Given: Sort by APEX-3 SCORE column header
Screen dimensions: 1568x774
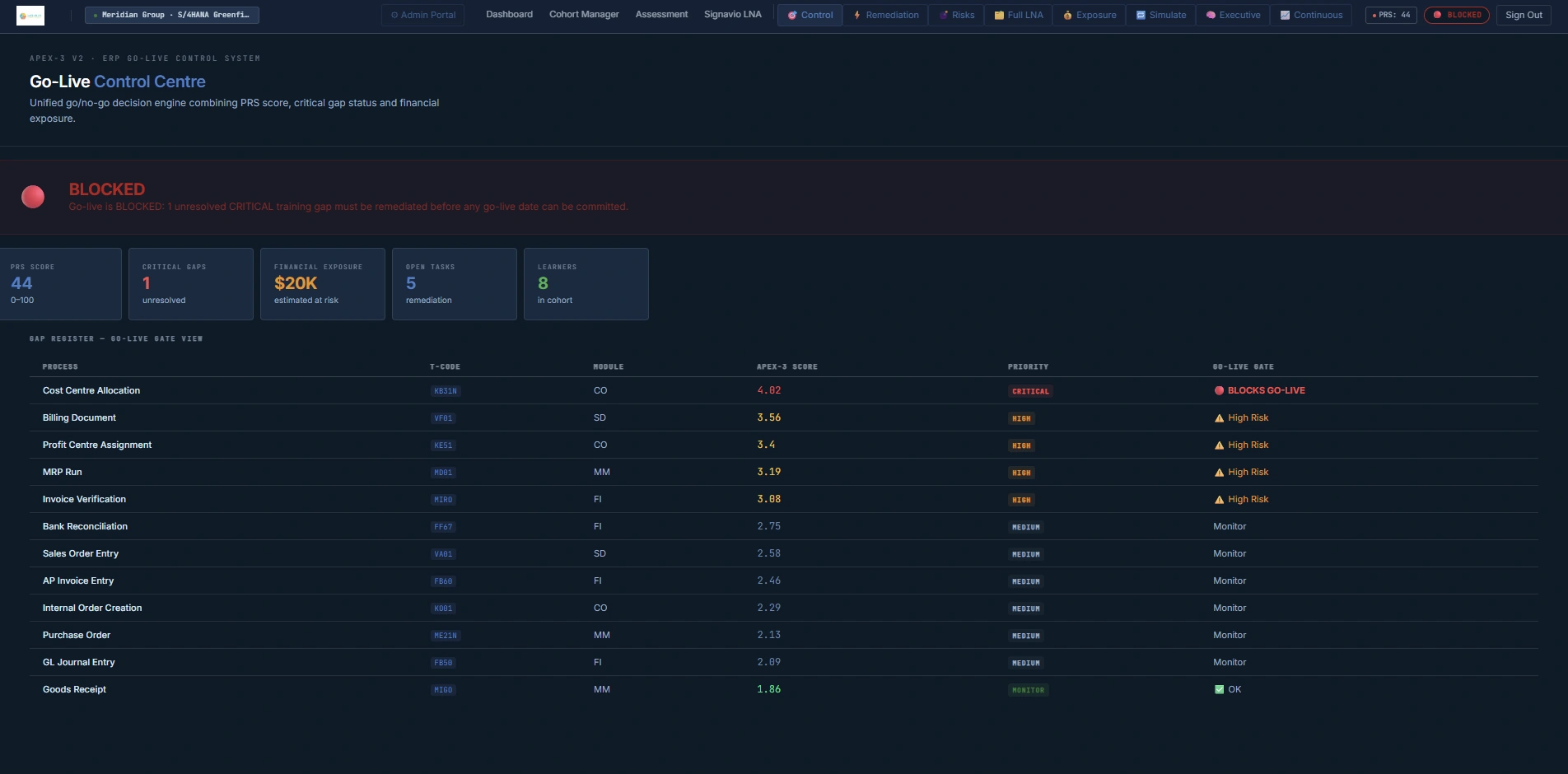Looking at the screenshot, I should pyautogui.click(x=787, y=366).
